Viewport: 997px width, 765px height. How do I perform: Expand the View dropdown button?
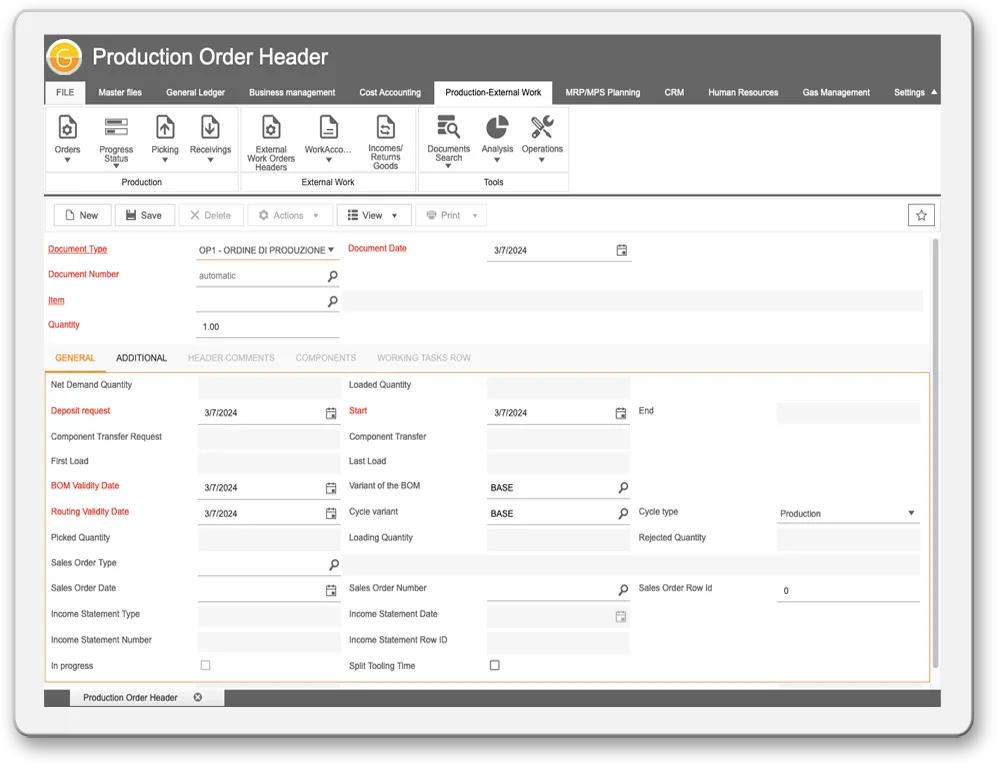(x=373, y=215)
